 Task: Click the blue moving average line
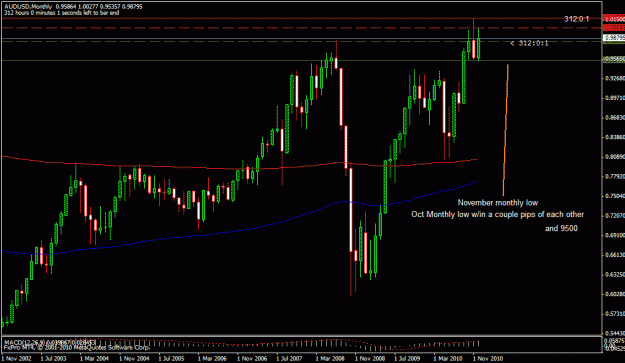coord(239,230)
